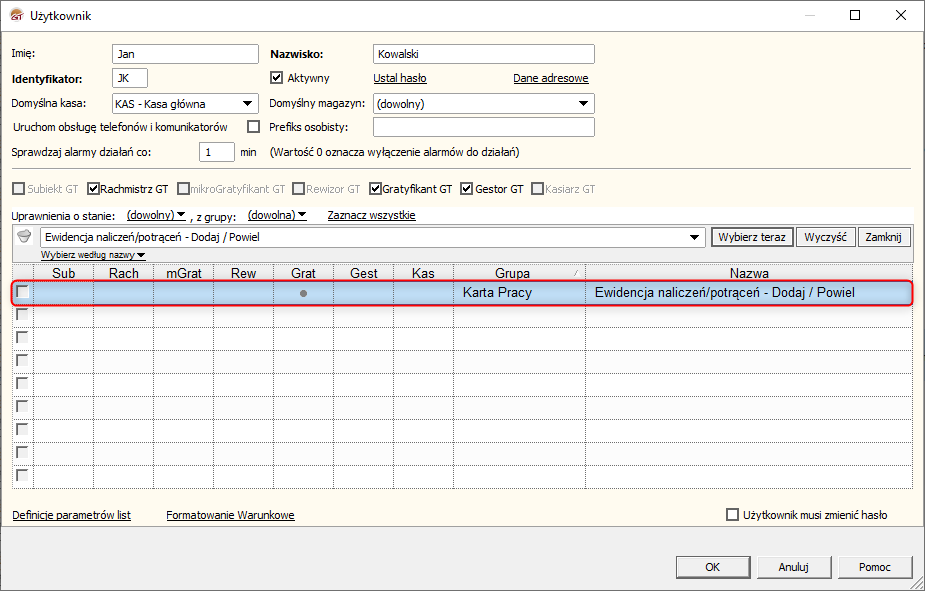
Task: Click the Nazwisko field containing Kowalski
Action: coord(484,54)
